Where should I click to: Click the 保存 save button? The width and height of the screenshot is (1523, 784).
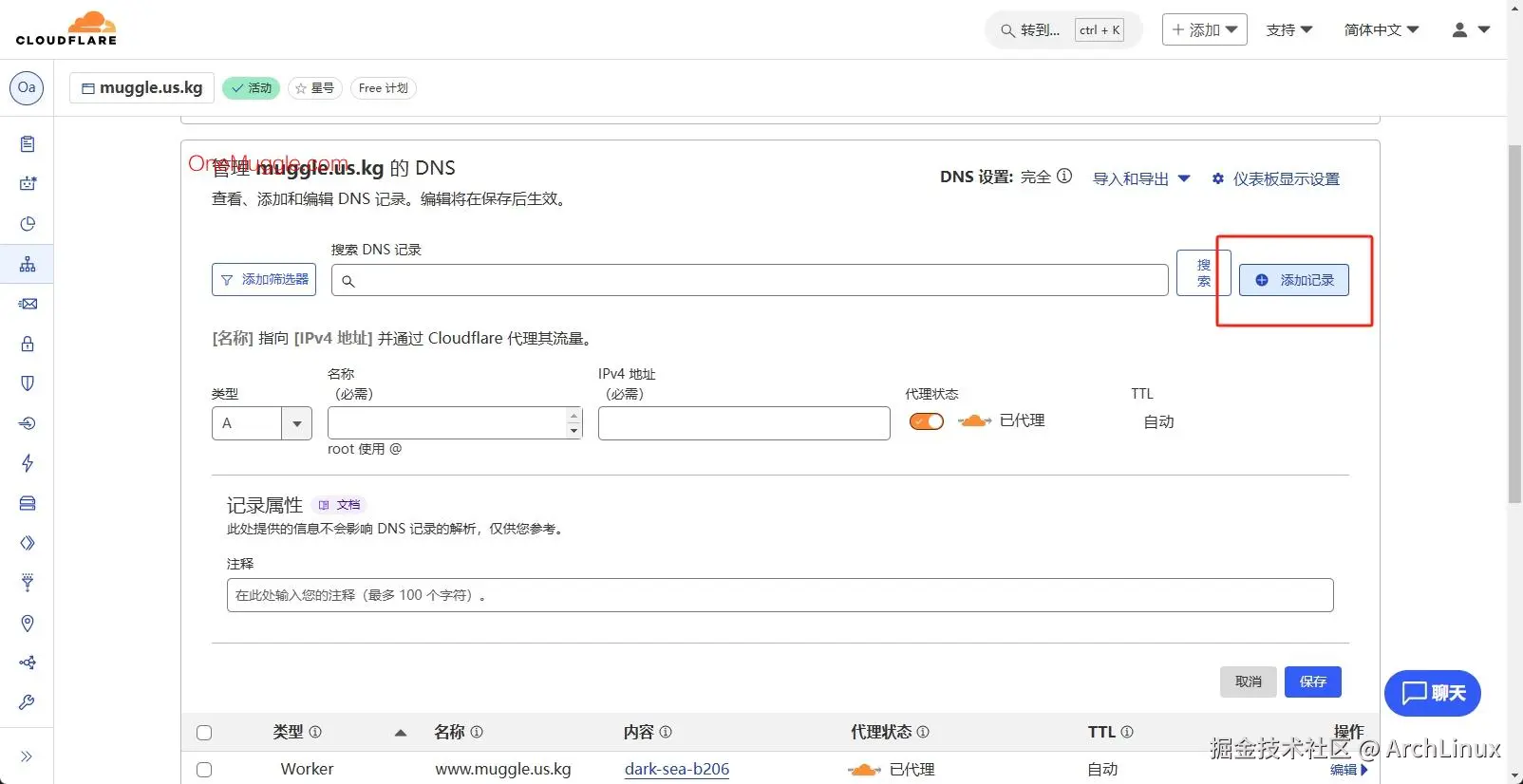(1313, 681)
